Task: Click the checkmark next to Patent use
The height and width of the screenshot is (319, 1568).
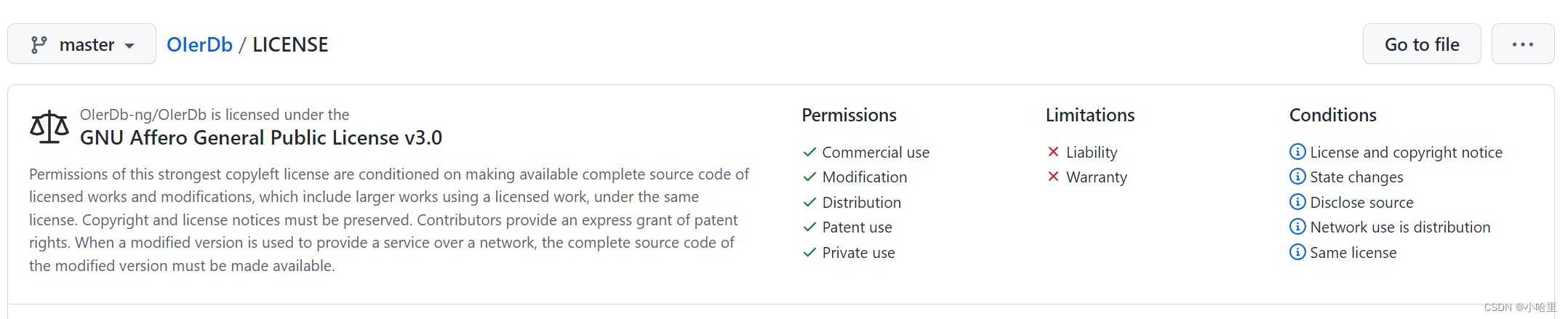Action: (809, 227)
